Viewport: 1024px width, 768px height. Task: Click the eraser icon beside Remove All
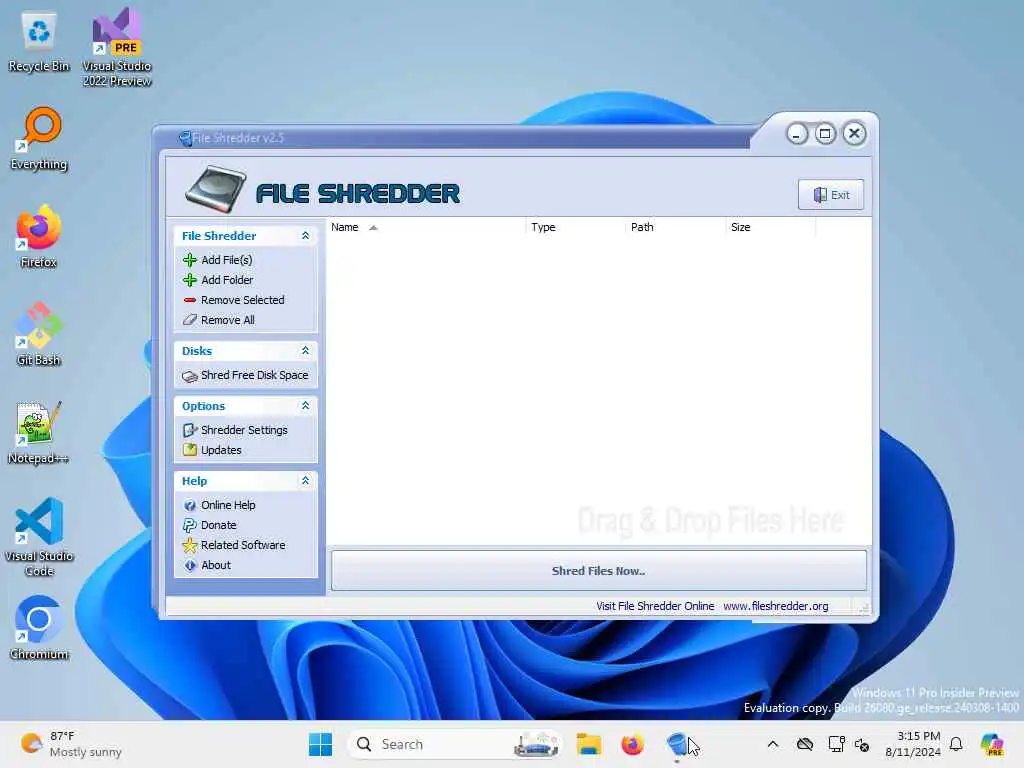[189, 320]
